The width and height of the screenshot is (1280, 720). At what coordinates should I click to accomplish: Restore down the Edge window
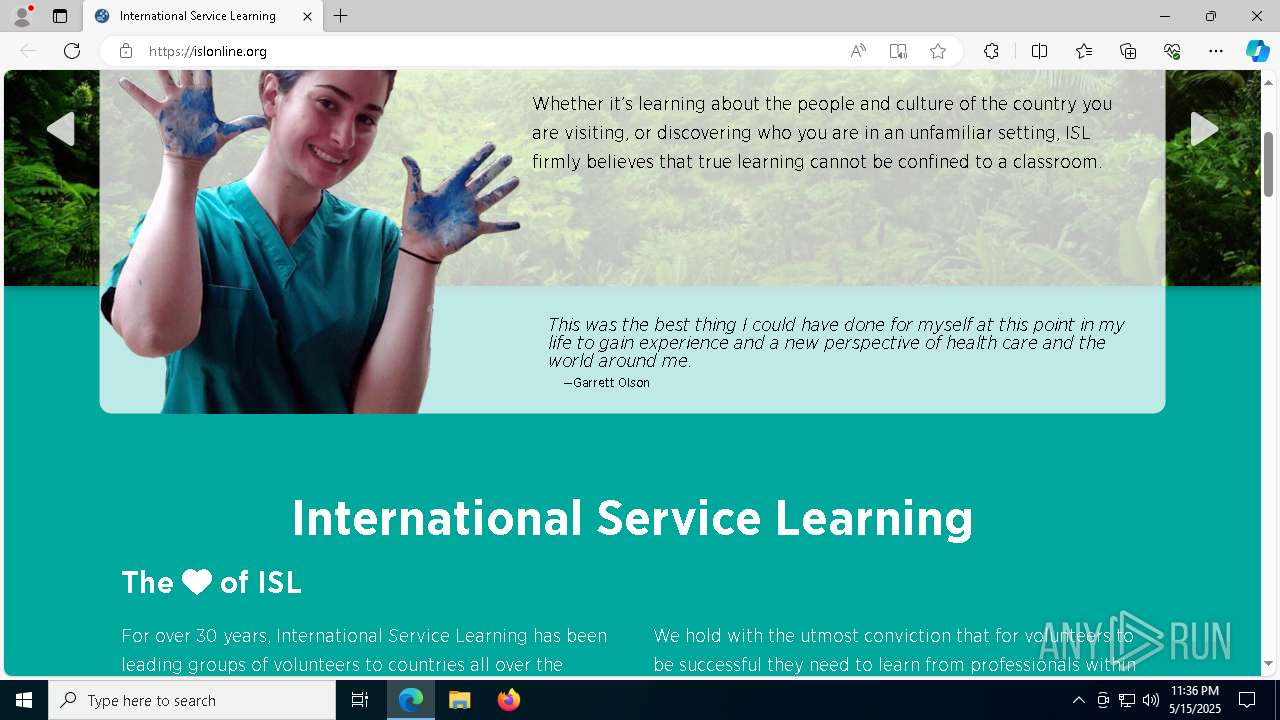point(1211,16)
